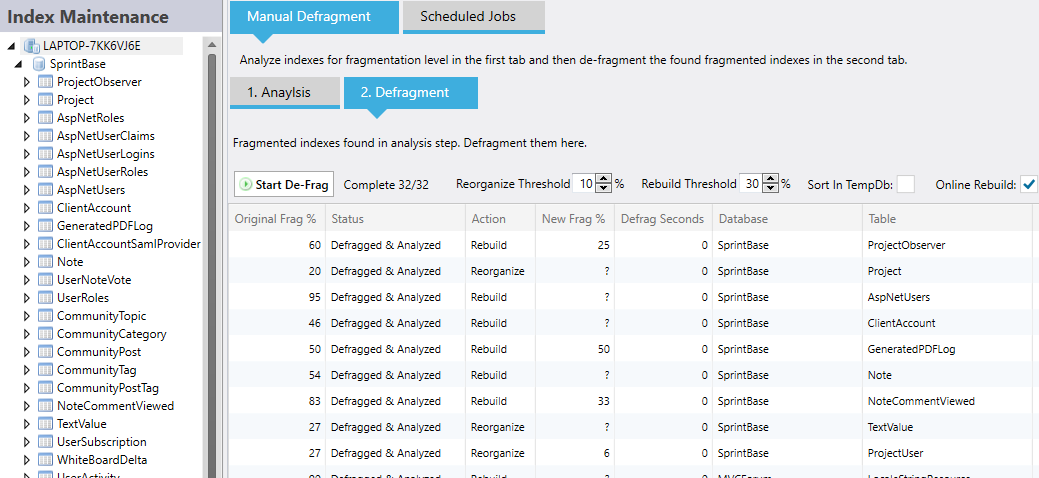
Task: Sort by the Action column header
Action: [x=500, y=219]
